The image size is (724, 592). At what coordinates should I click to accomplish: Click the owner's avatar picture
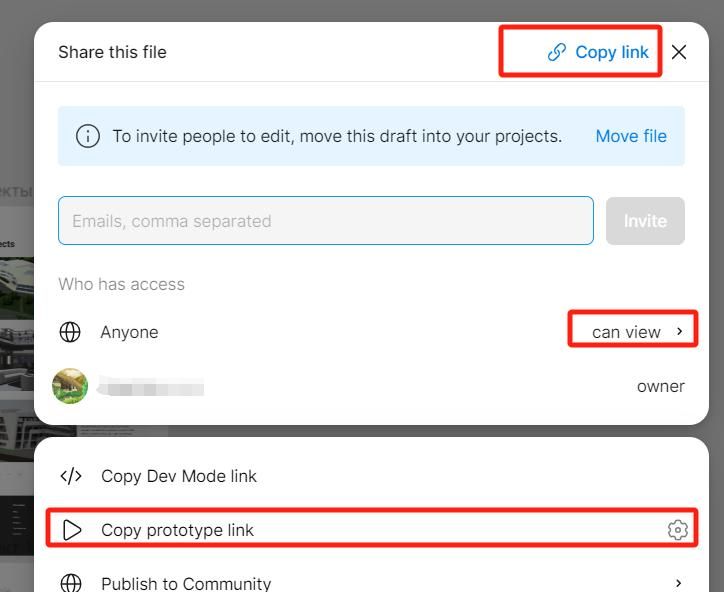click(70, 386)
